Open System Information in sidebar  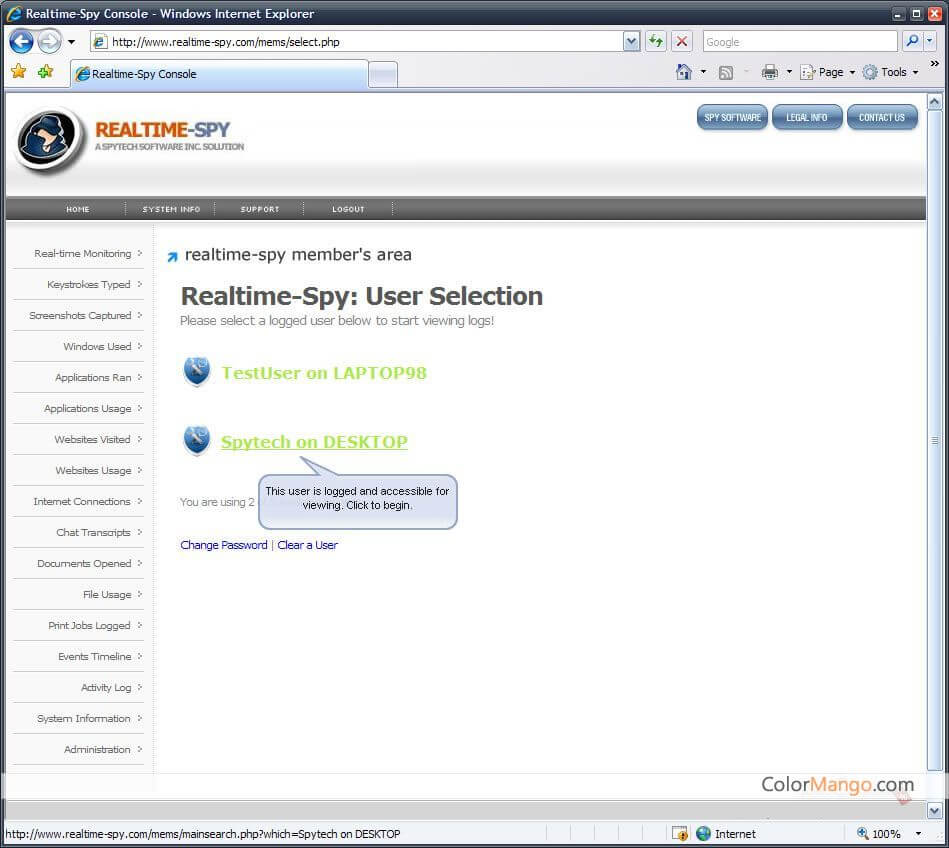point(84,718)
